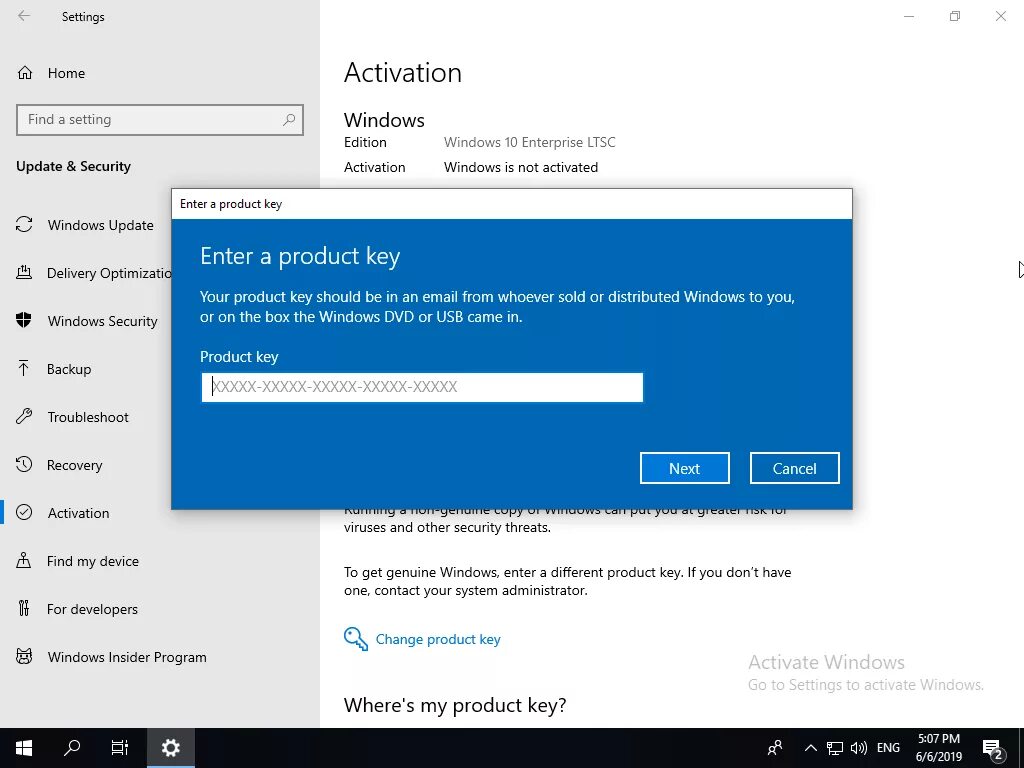Open the Backup section
Image resolution: width=1024 pixels, height=768 pixels.
click(69, 369)
